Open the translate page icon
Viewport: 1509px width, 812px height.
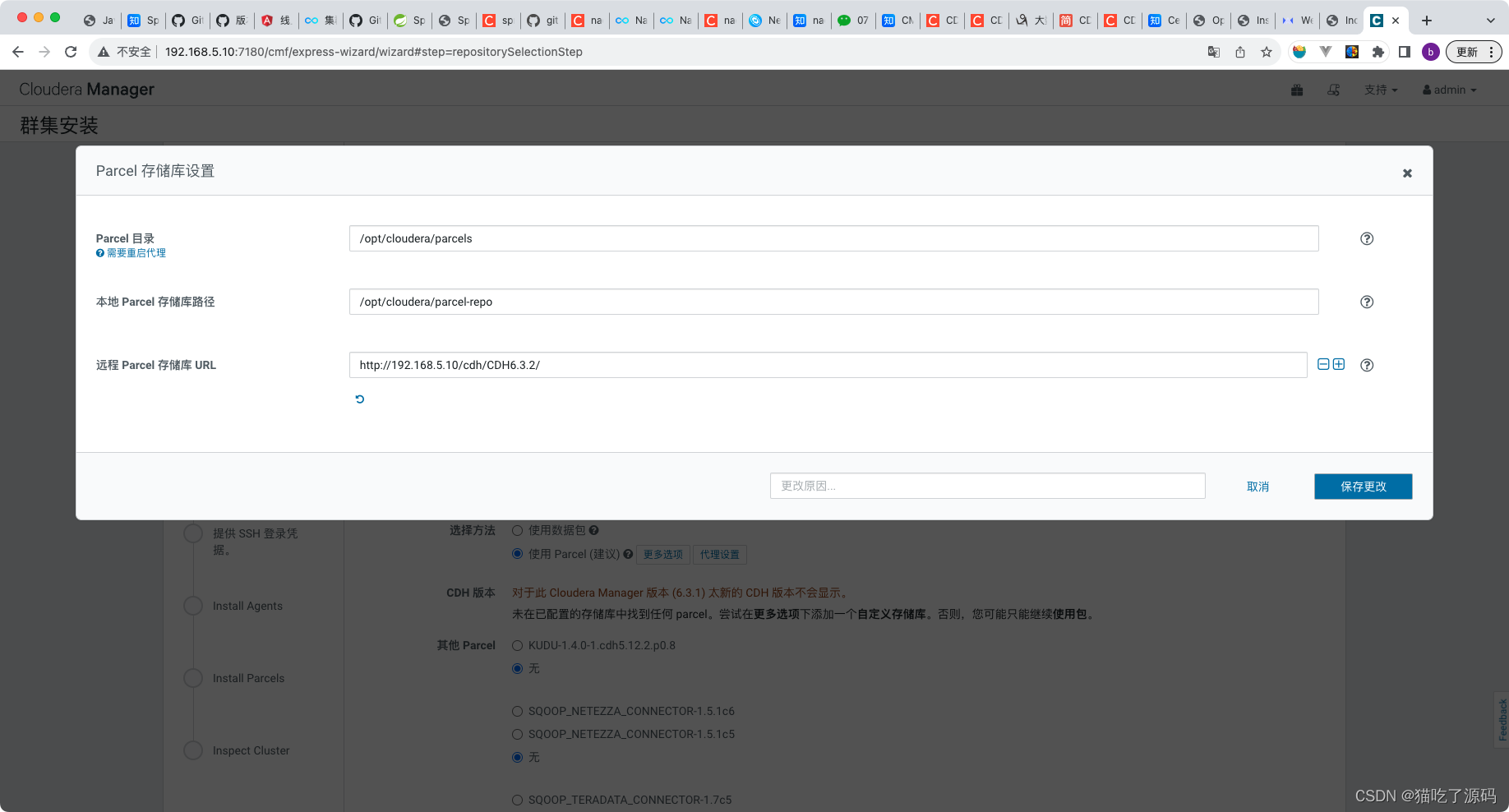[x=1213, y=52]
